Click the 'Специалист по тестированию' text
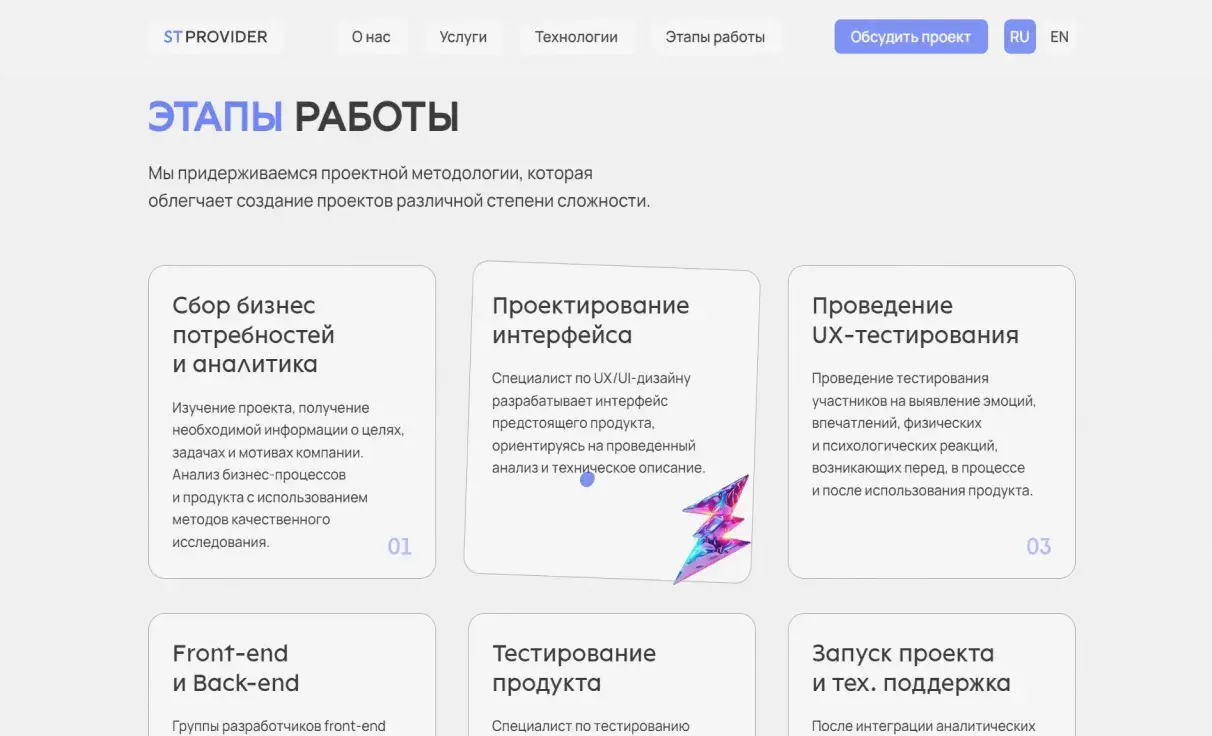The height and width of the screenshot is (736, 1212). point(591,726)
